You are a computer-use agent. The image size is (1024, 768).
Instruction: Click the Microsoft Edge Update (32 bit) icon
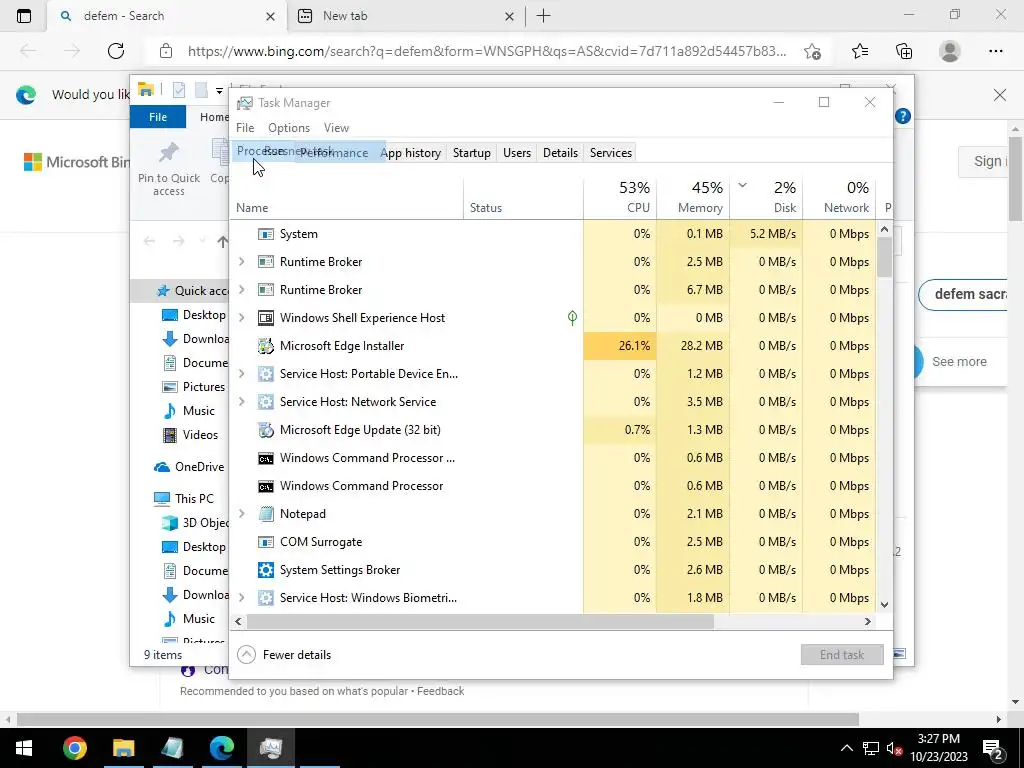[x=266, y=430]
